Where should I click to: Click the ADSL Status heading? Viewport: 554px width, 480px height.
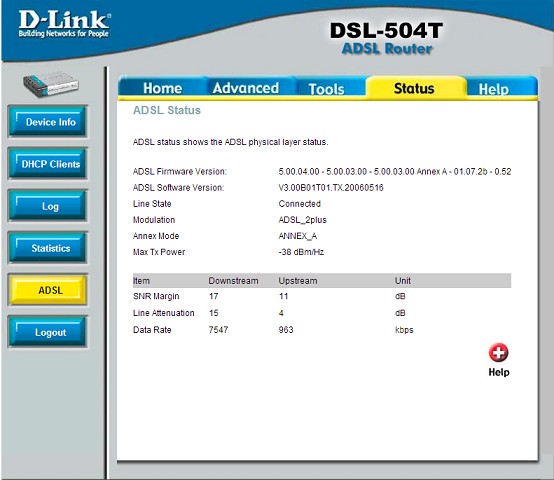pyautogui.click(x=167, y=110)
